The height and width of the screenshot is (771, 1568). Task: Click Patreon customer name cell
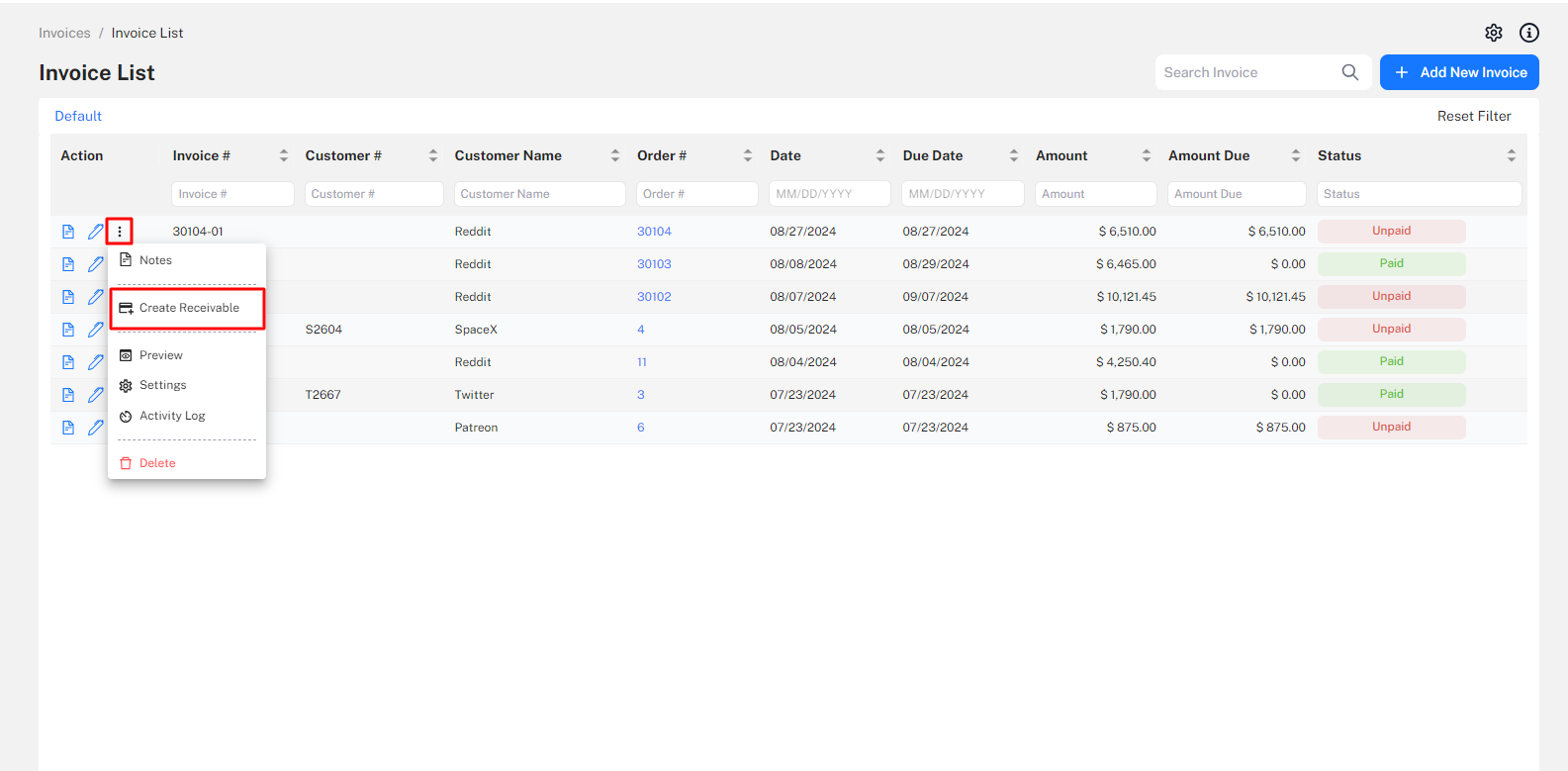476,428
